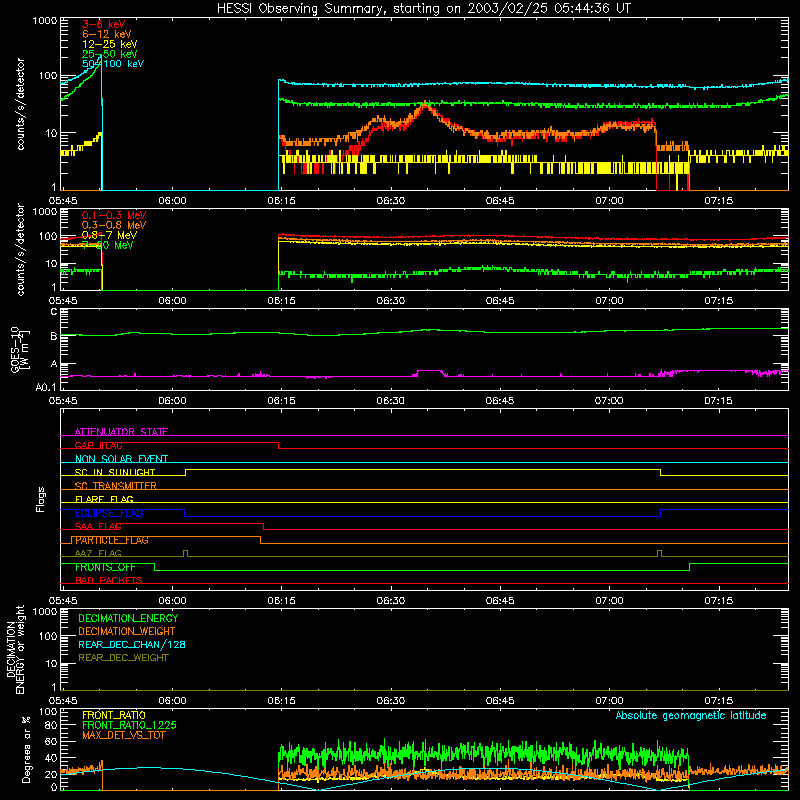Select the 50-100 keV legend label
The width and height of the screenshot is (800, 800).
[113, 64]
